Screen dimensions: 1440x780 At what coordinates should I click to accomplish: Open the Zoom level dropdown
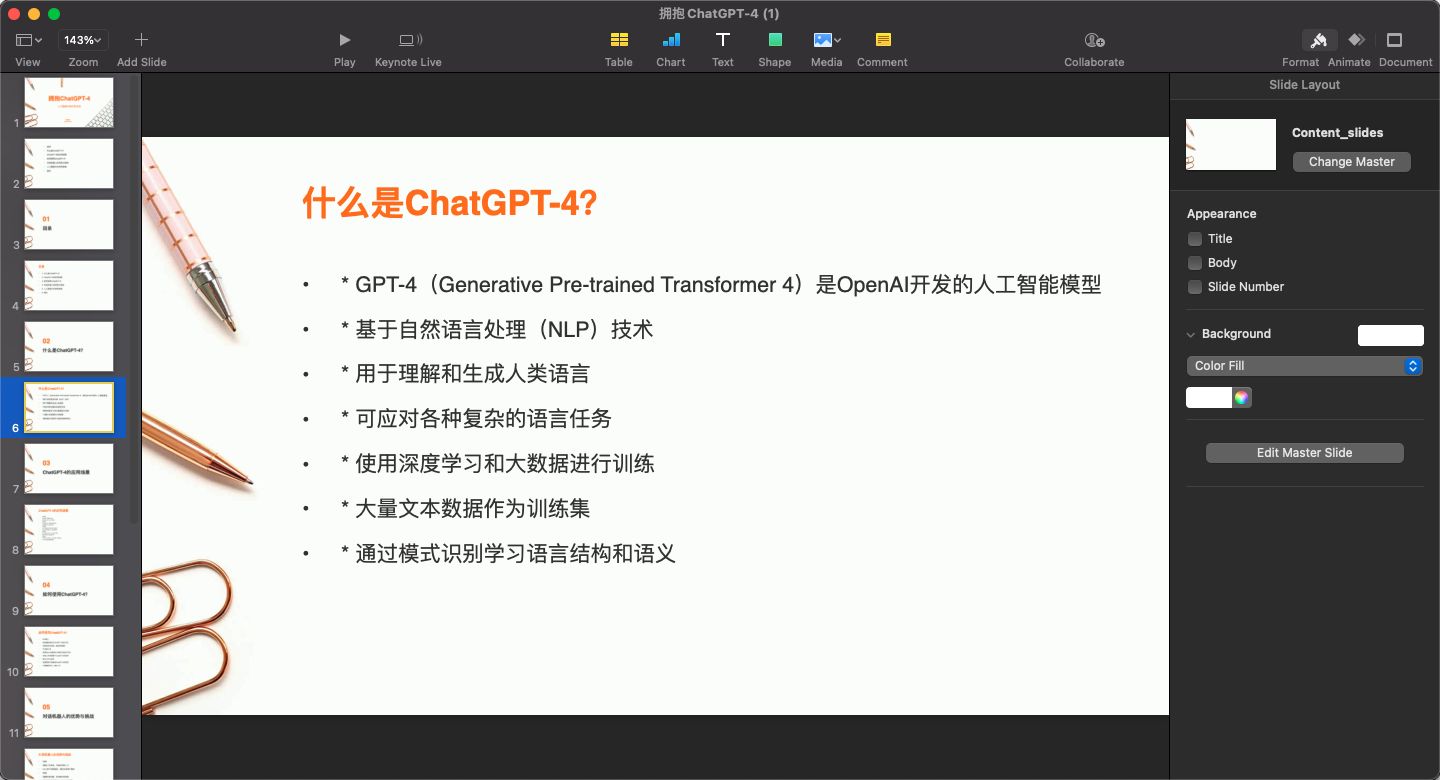click(82, 40)
